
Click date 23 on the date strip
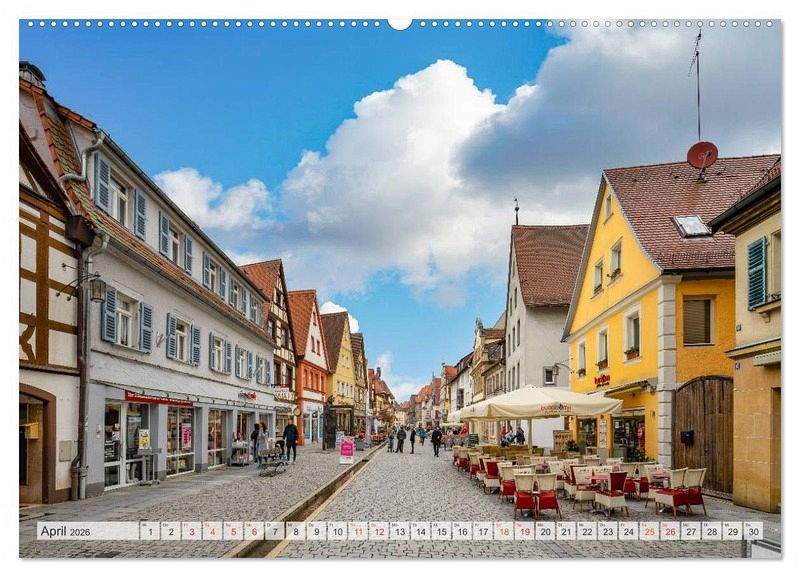(x=607, y=531)
